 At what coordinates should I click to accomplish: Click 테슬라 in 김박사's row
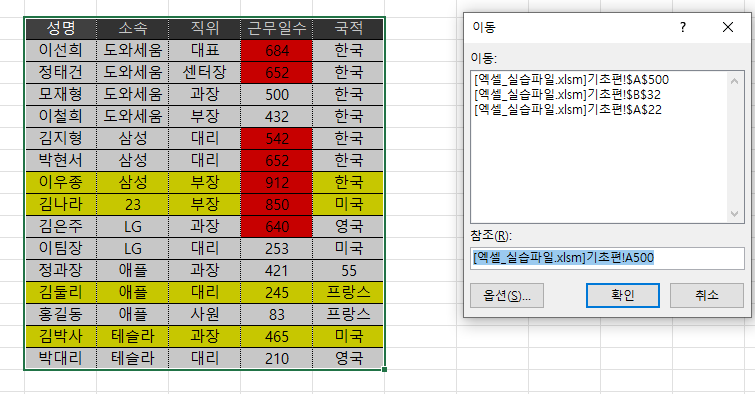click(x=132, y=337)
